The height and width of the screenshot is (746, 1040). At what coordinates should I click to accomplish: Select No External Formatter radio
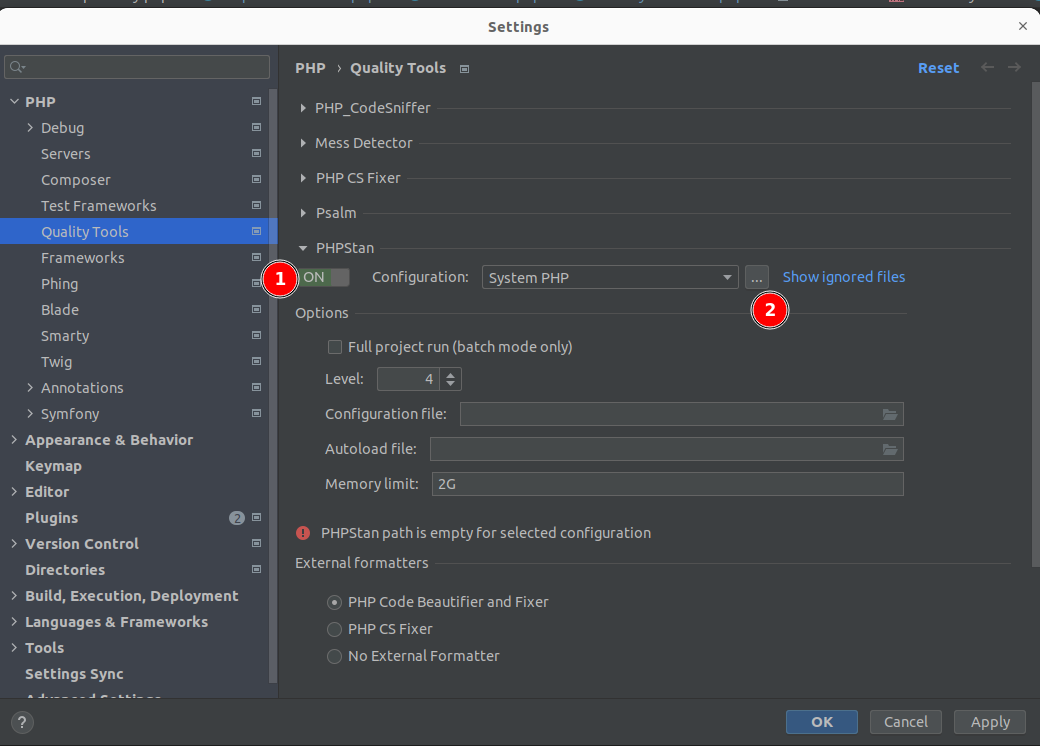click(x=334, y=656)
